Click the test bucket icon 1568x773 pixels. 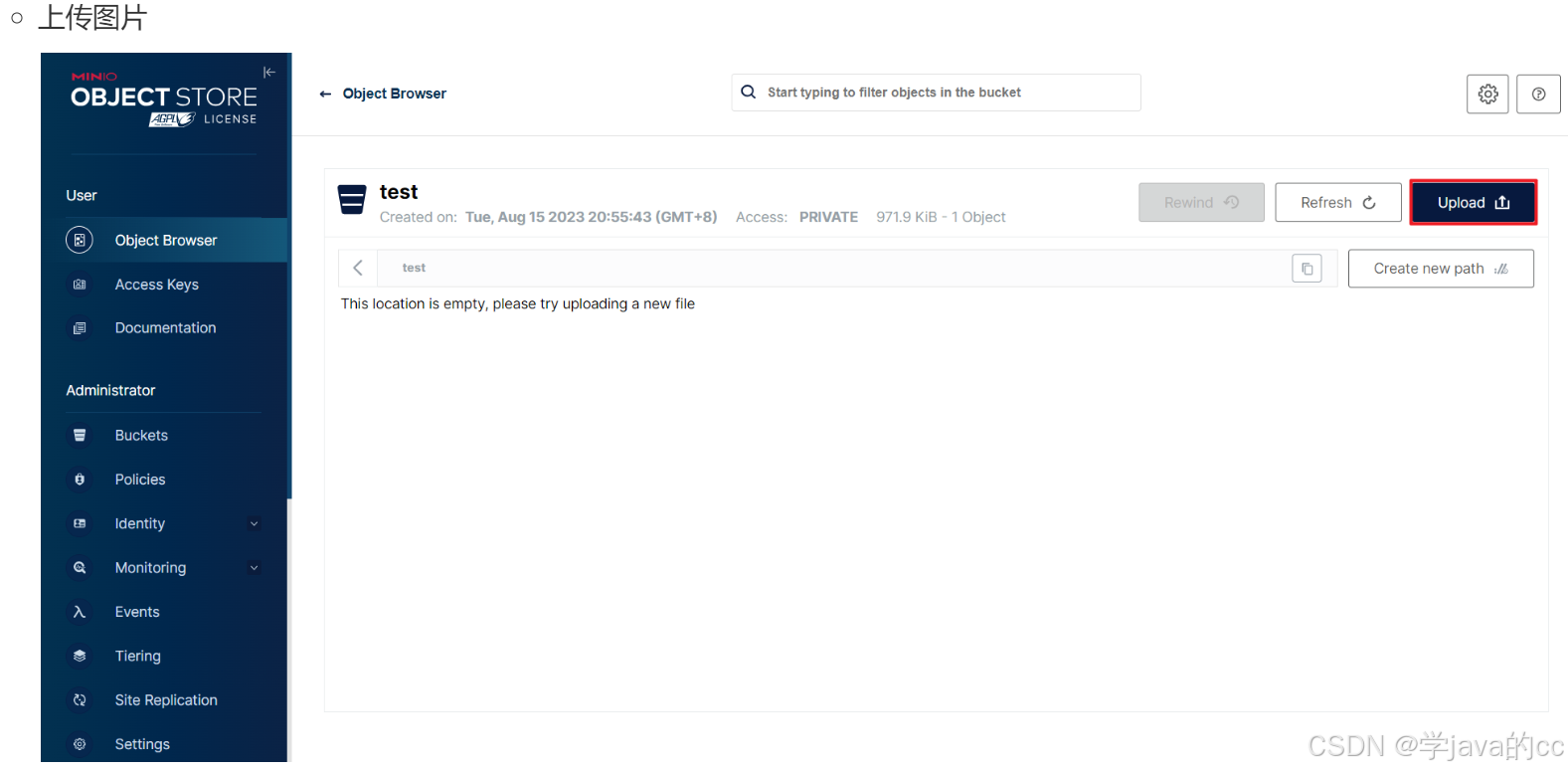point(352,200)
